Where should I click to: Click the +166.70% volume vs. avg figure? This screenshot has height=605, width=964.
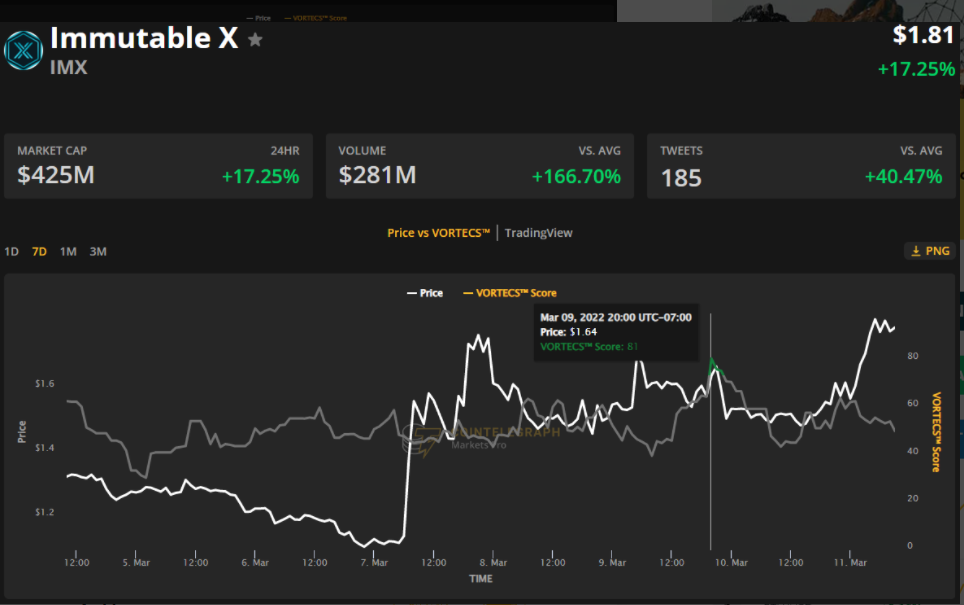click(576, 177)
